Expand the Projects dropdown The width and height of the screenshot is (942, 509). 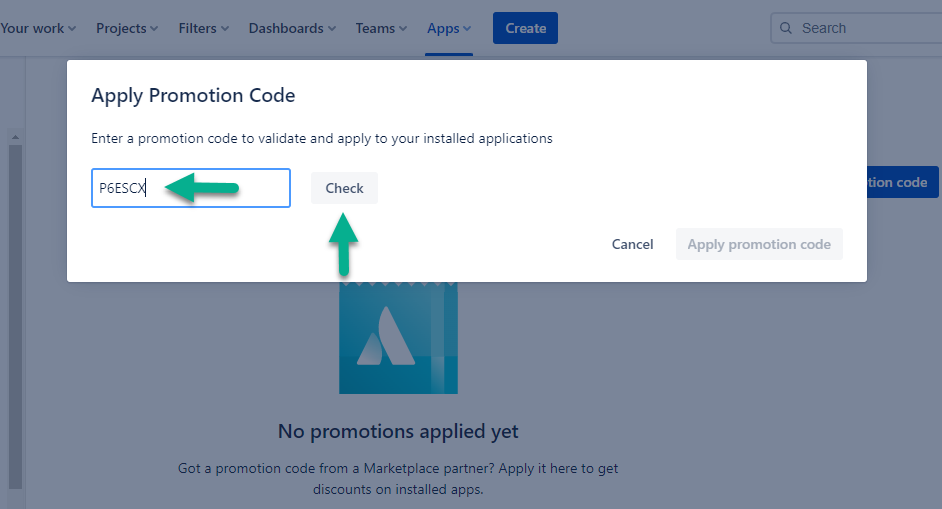[x=127, y=28]
